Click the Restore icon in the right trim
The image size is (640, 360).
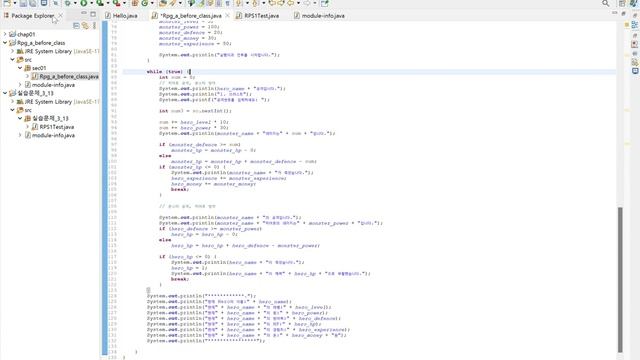pyautogui.click(x=635, y=15)
